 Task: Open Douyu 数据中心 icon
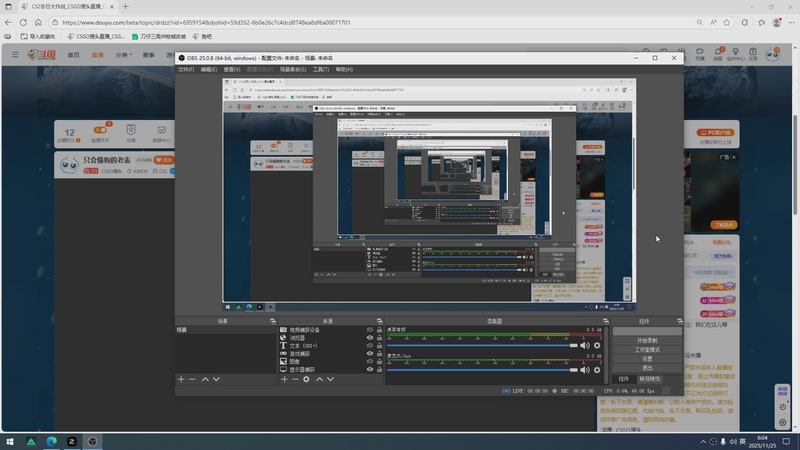161,134
